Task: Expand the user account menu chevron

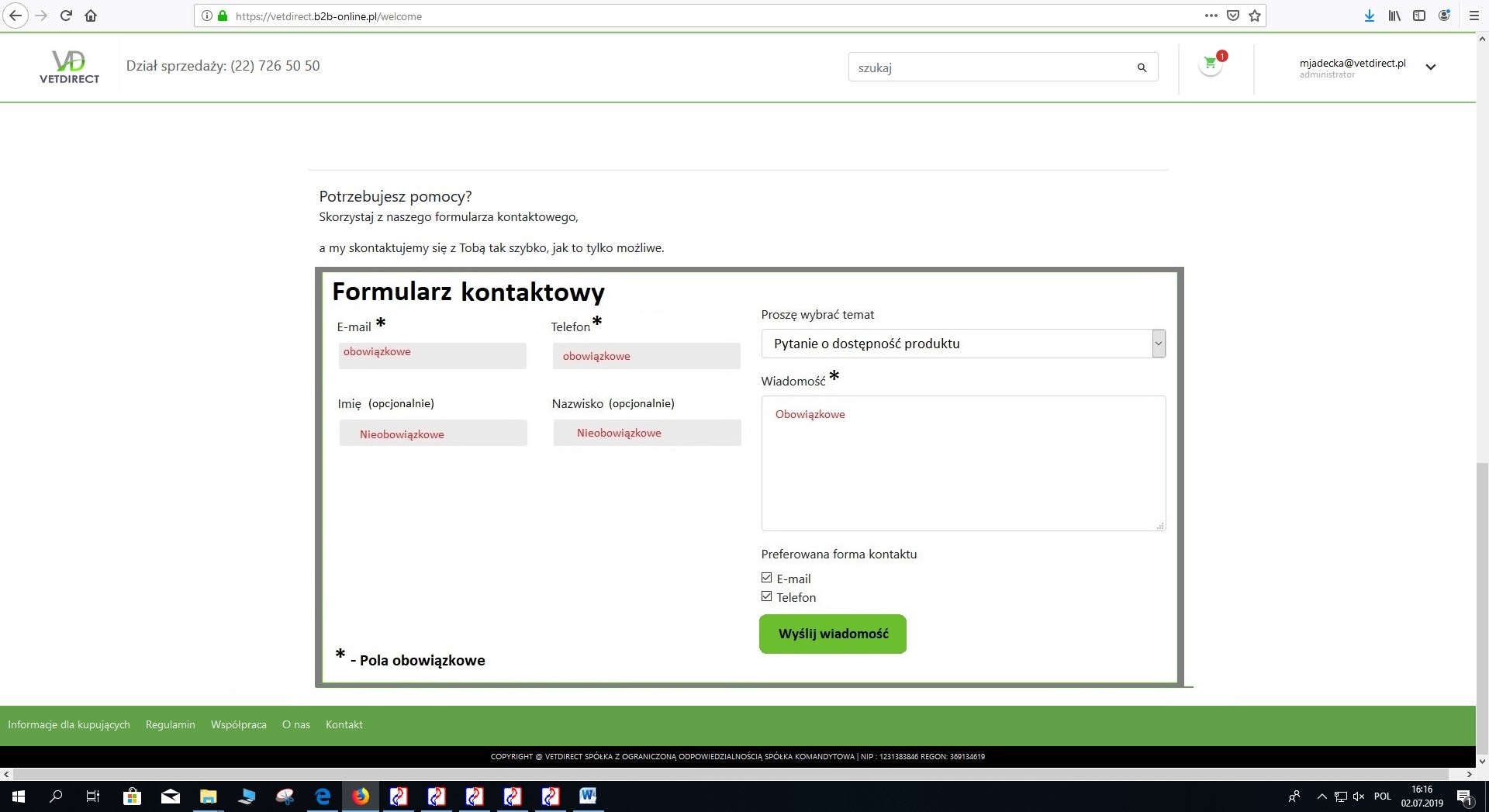Action: [1431, 67]
